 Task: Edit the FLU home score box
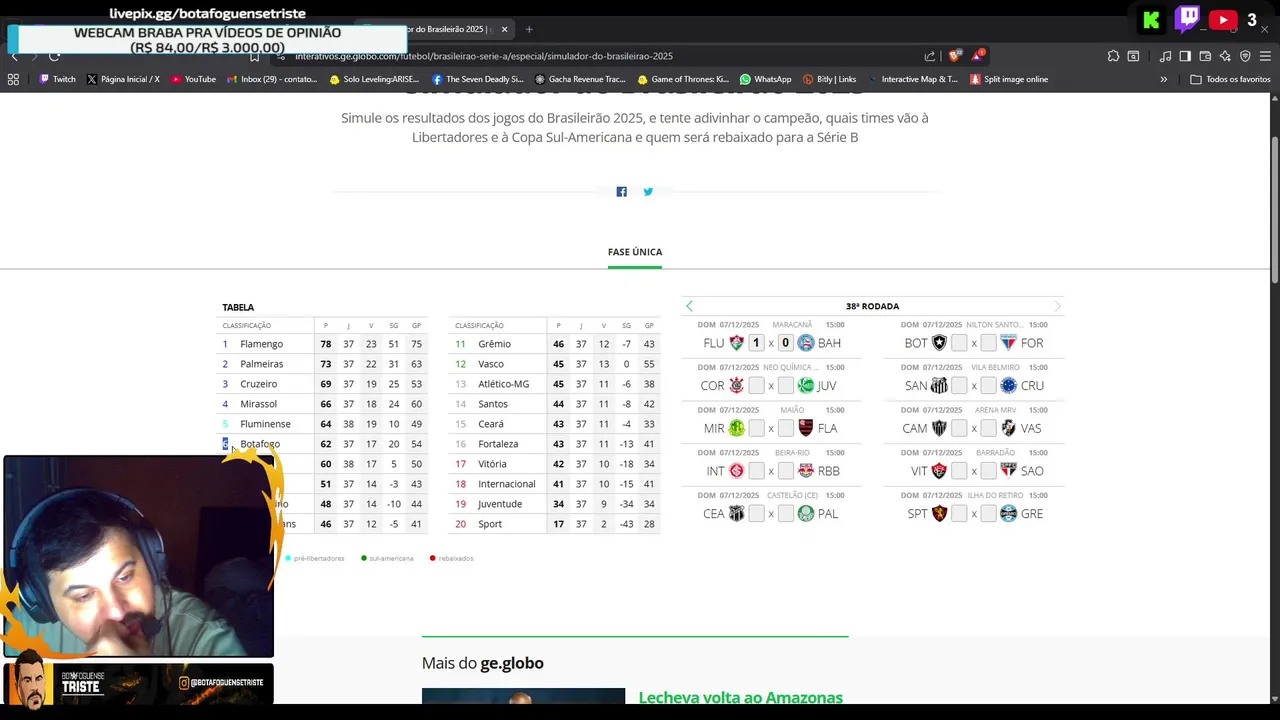(757, 343)
